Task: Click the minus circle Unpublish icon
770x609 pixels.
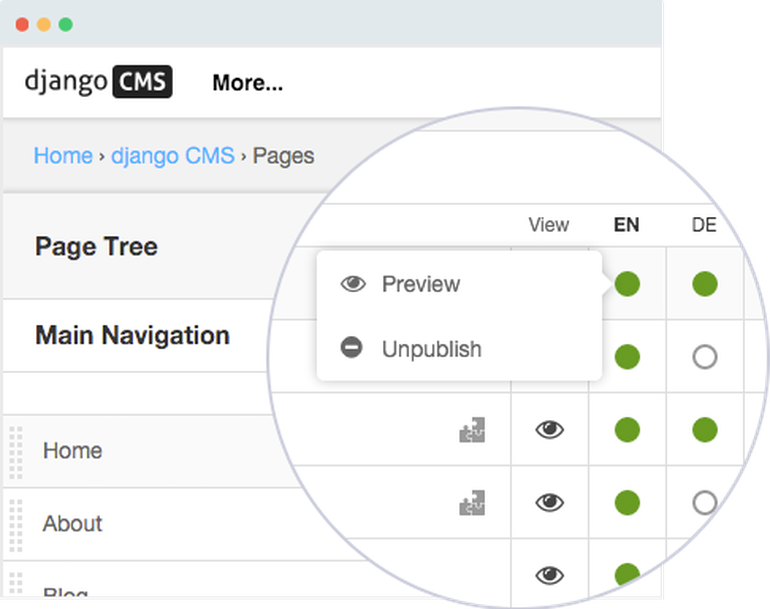Action: 352,348
